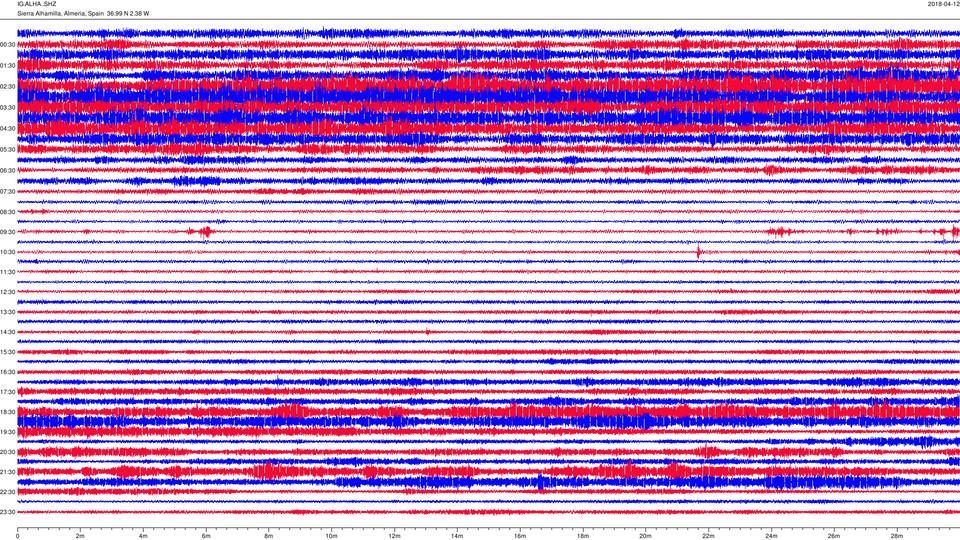Viewport: 960px width, 540px height.
Task: Select the 21:30 time label
Action: pos(7,472)
